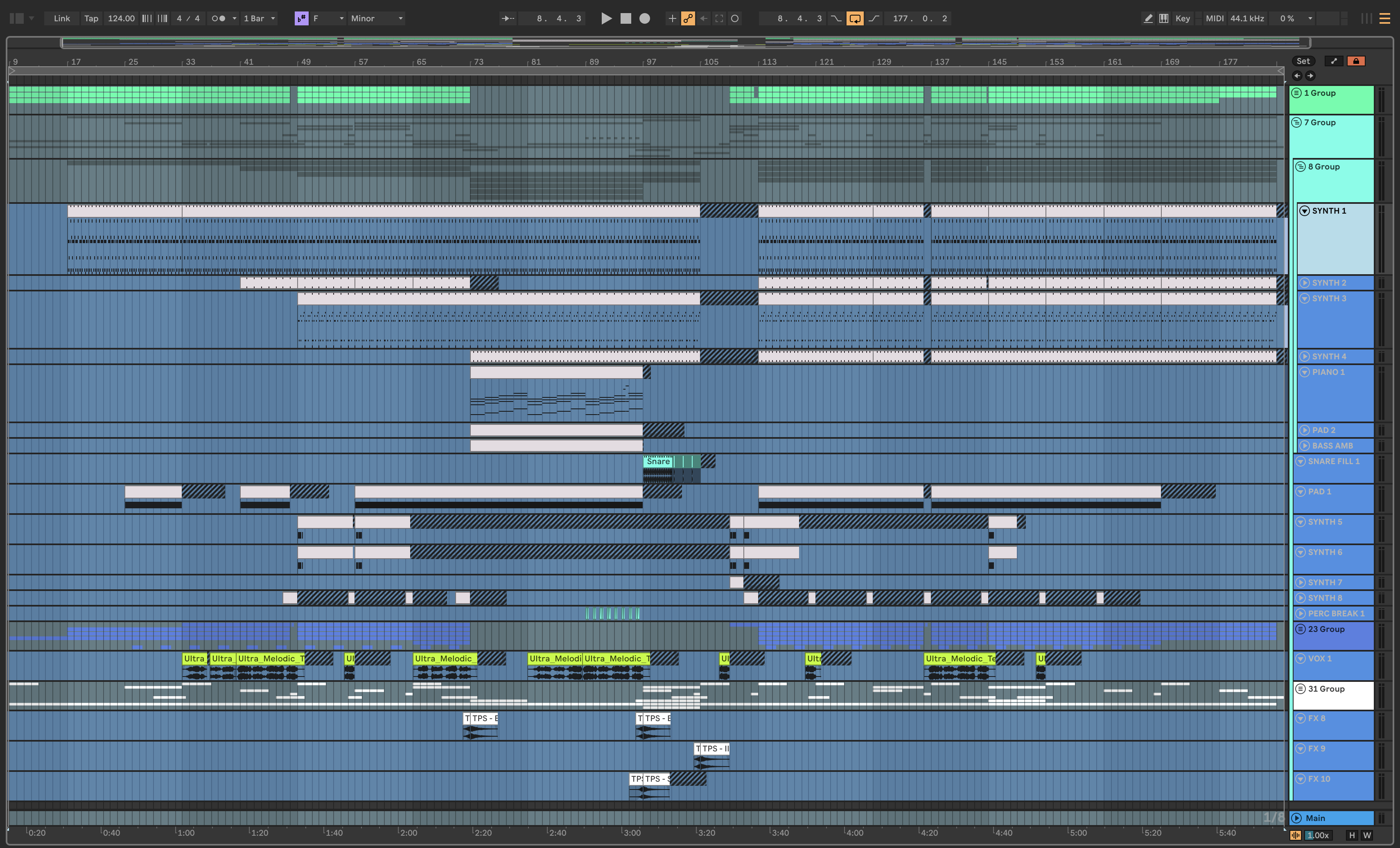Collapse the 1 Group track

[1296, 92]
